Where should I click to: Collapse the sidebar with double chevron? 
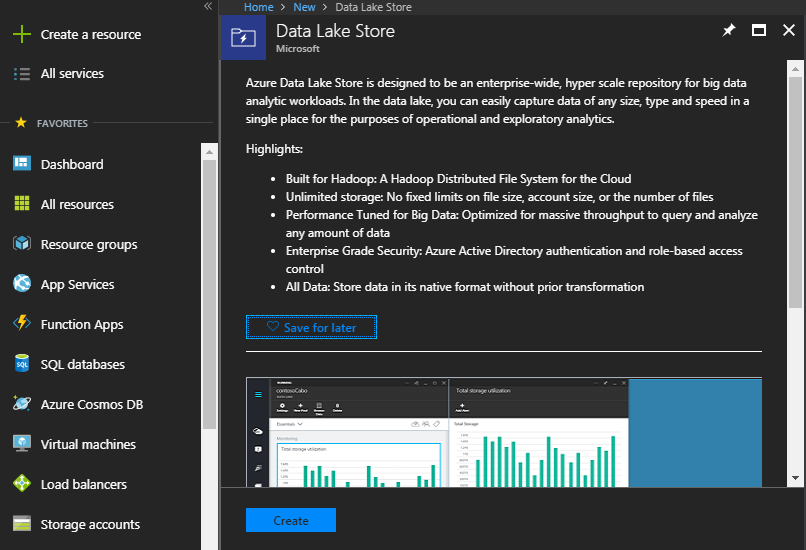(x=208, y=6)
